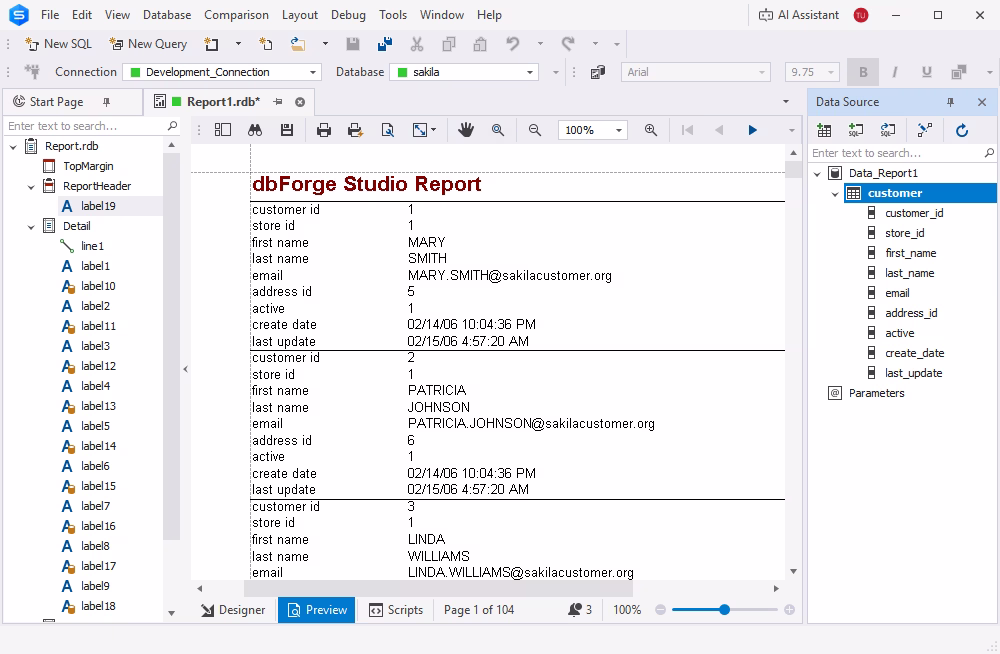This screenshot has width=1000, height=654.
Task: Open the AI Assistant
Action: click(798, 15)
